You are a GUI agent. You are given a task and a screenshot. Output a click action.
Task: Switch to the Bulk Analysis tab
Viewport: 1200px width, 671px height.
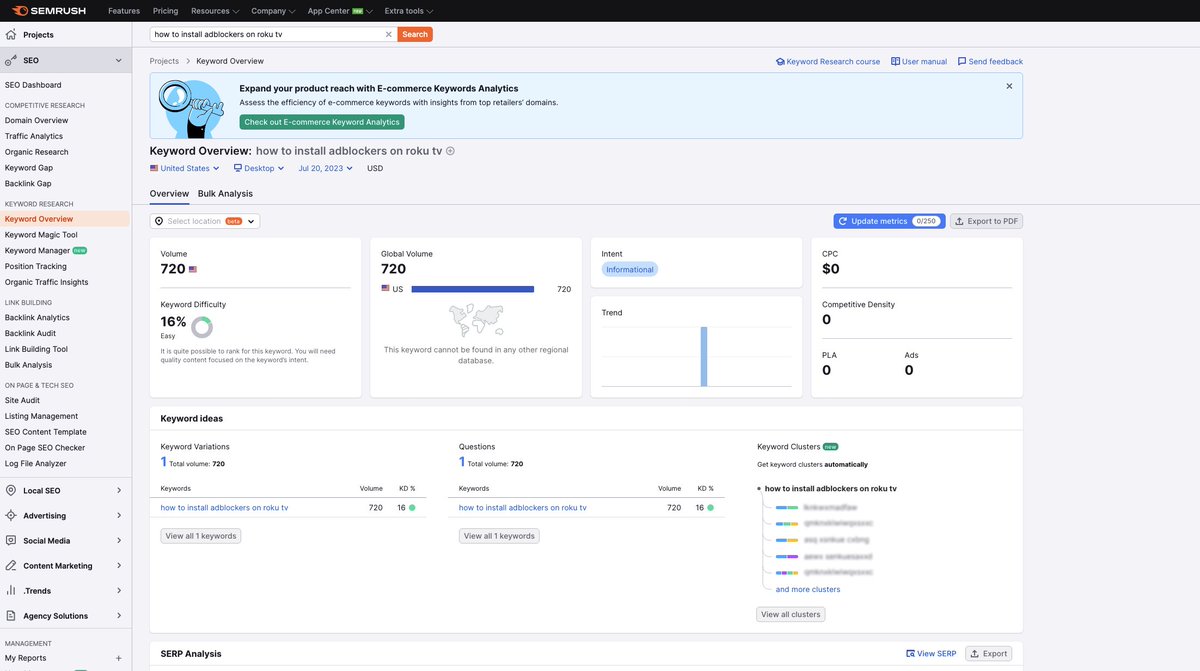[225, 193]
